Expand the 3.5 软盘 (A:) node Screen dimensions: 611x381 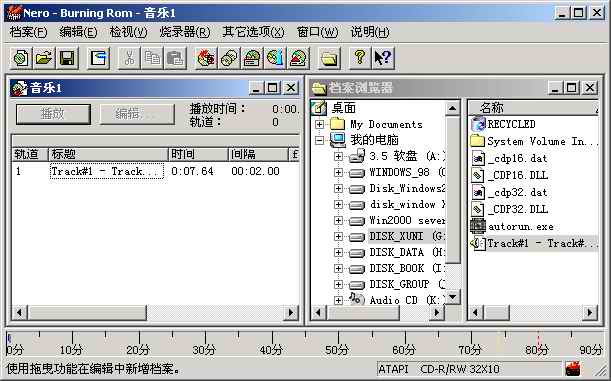click(x=338, y=156)
